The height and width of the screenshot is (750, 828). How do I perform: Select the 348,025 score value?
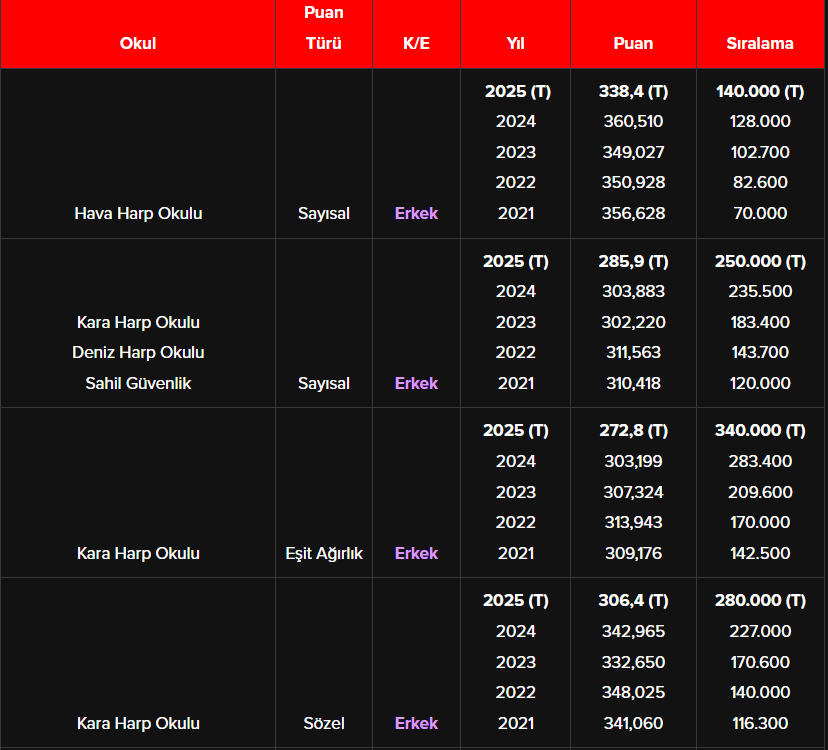[x=633, y=693]
